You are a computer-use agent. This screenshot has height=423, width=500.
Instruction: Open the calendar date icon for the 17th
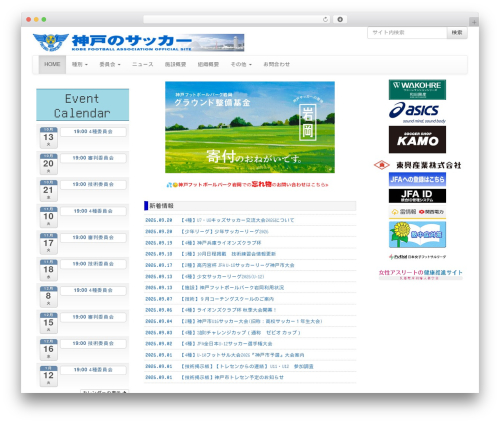click(x=49, y=243)
